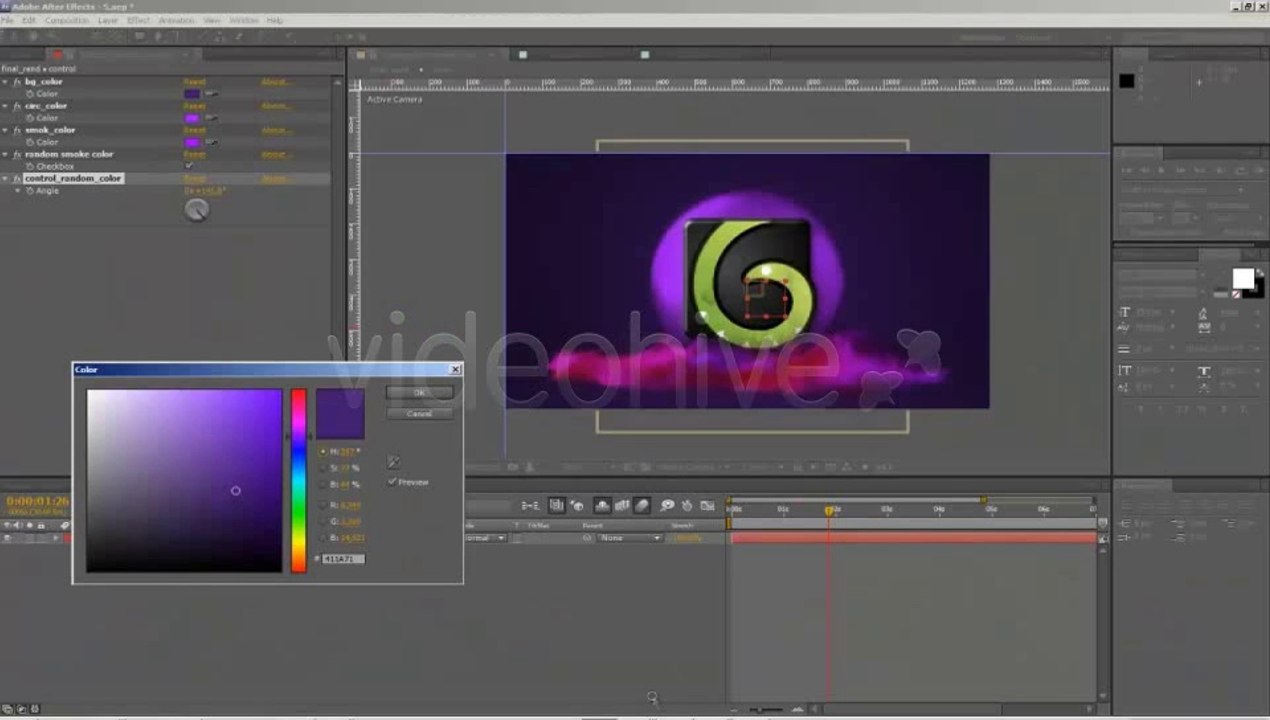Click the Angle dial control
The height and width of the screenshot is (720, 1270).
coord(197,210)
